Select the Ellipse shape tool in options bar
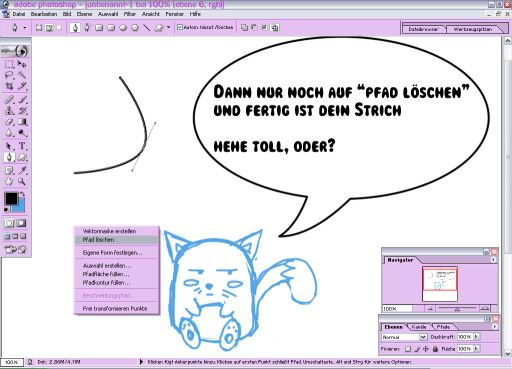The width and height of the screenshot is (512, 369). click(x=123, y=28)
